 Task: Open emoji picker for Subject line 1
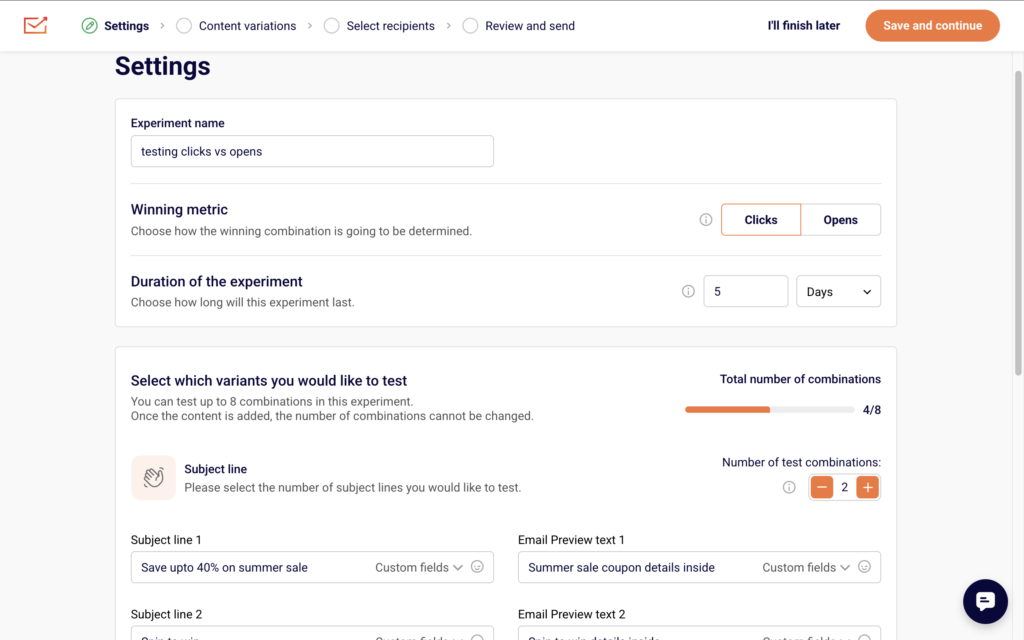pos(477,567)
